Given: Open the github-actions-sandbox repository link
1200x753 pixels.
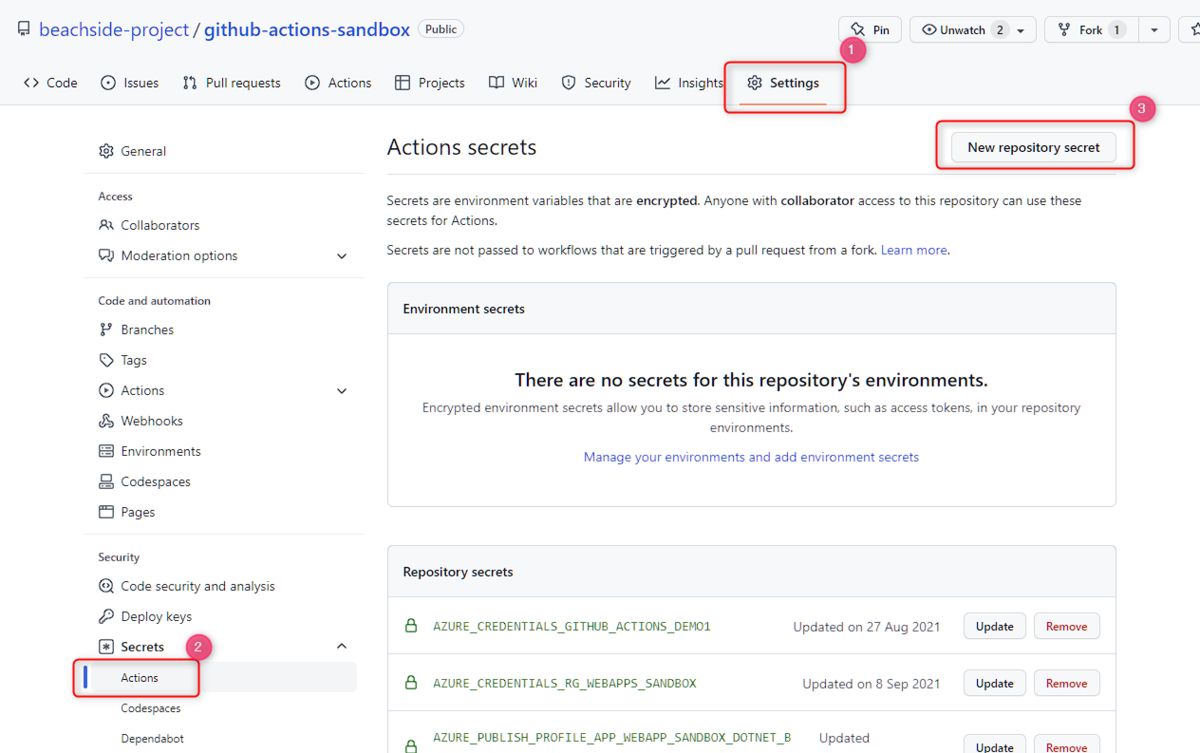Looking at the screenshot, I should pyautogui.click(x=307, y=30).
